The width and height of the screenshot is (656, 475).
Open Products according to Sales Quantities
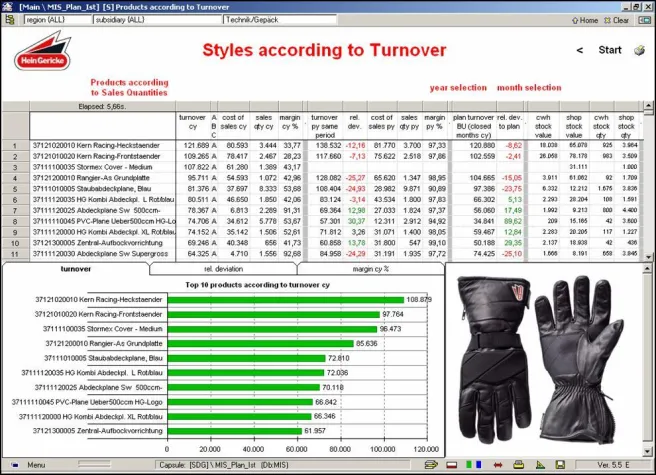point(129,87)
